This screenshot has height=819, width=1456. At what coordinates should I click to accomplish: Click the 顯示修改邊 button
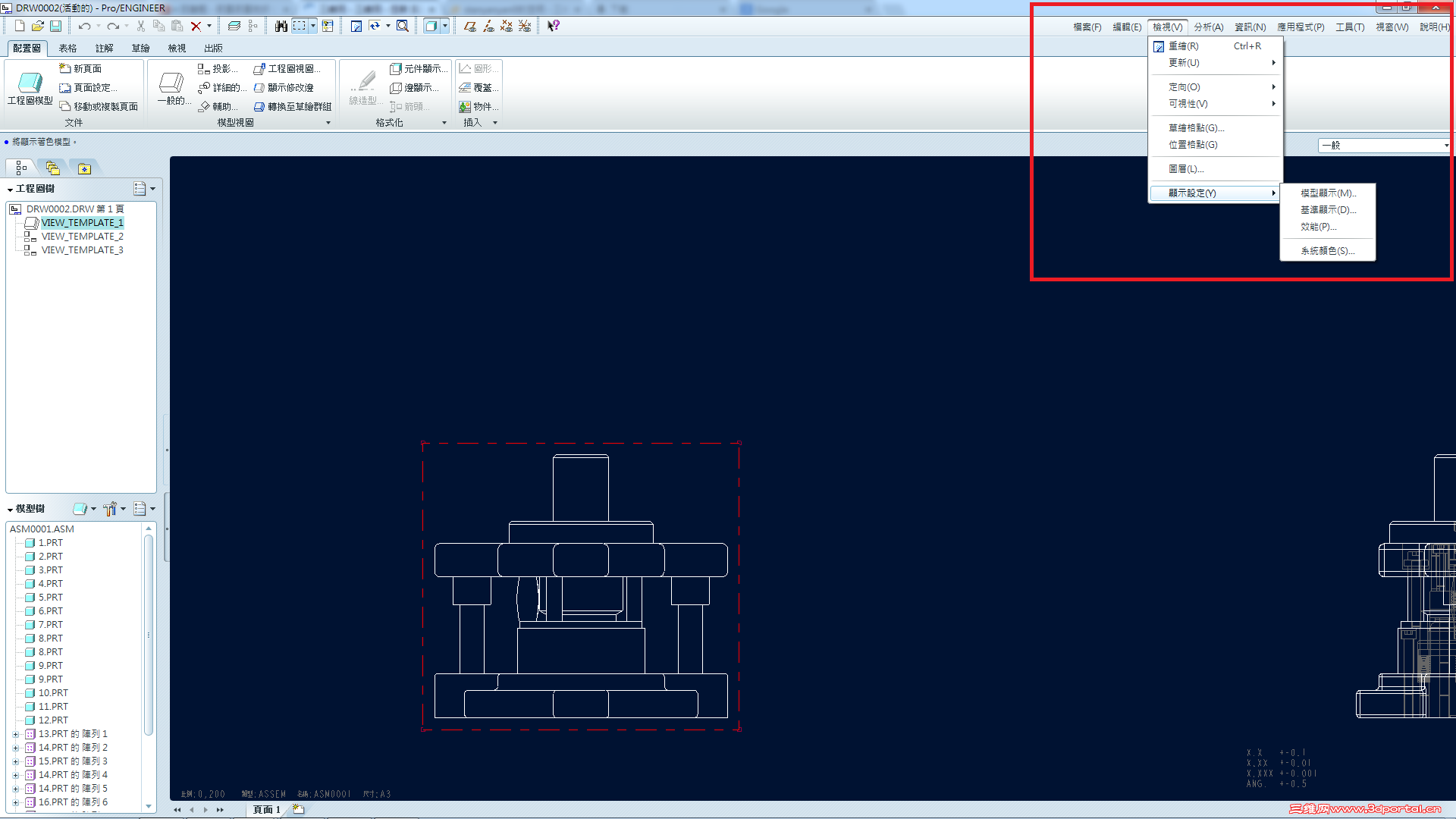(284, 88)
